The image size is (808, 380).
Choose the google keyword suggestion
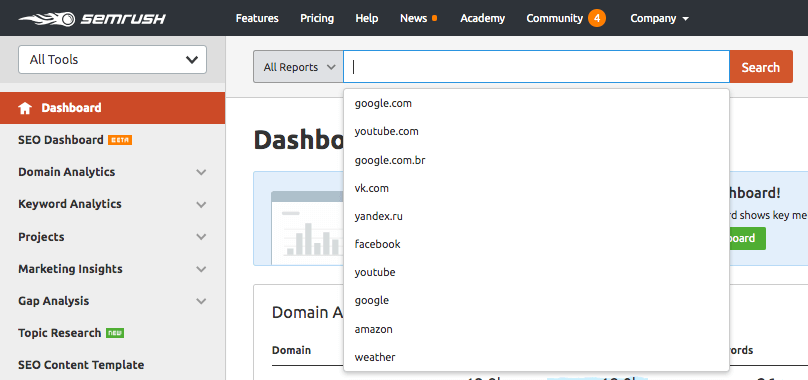[536, 300]
